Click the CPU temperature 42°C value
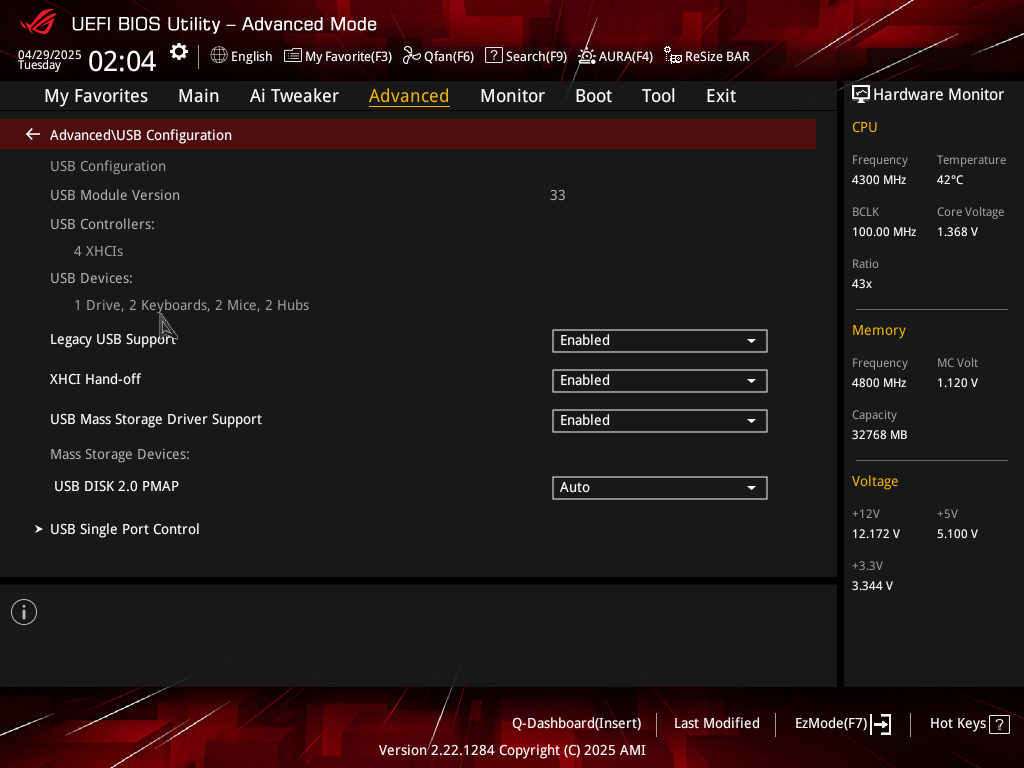 [950, 180]
